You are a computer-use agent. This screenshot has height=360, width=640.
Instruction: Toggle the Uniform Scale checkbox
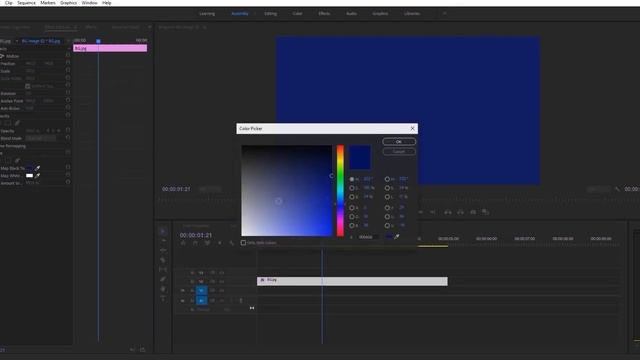28,86
